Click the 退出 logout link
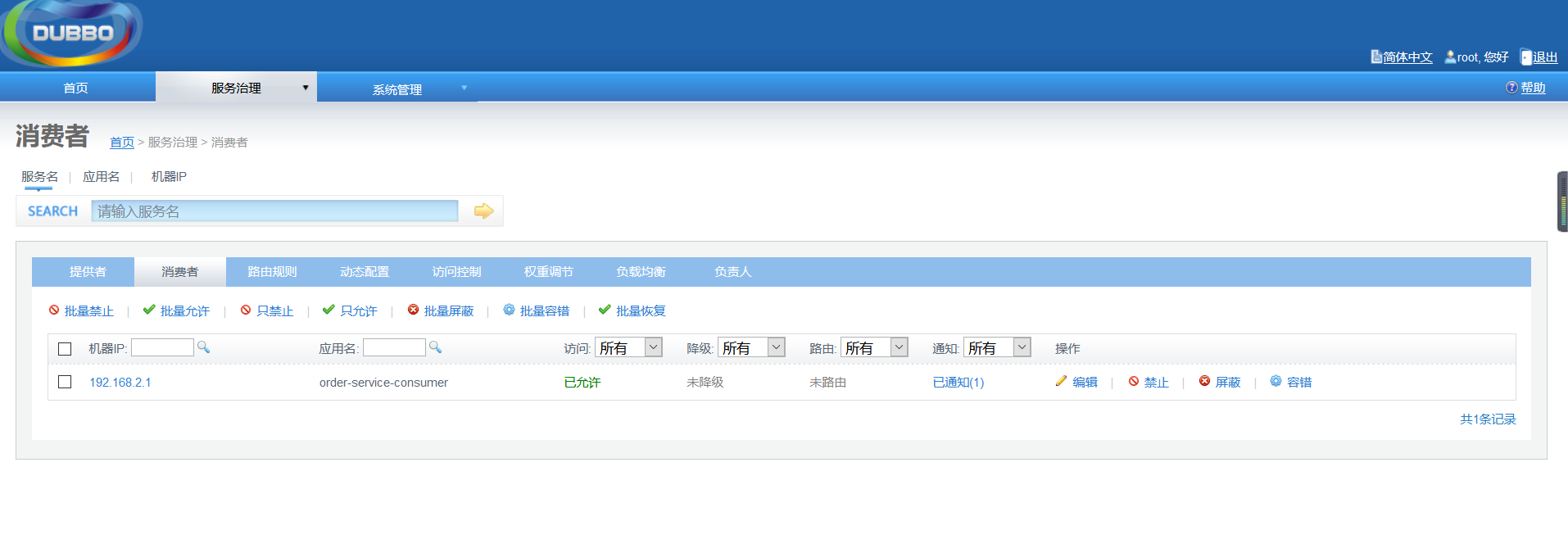Viewport: 1568px width, 553px height. tap(1545, 57)
